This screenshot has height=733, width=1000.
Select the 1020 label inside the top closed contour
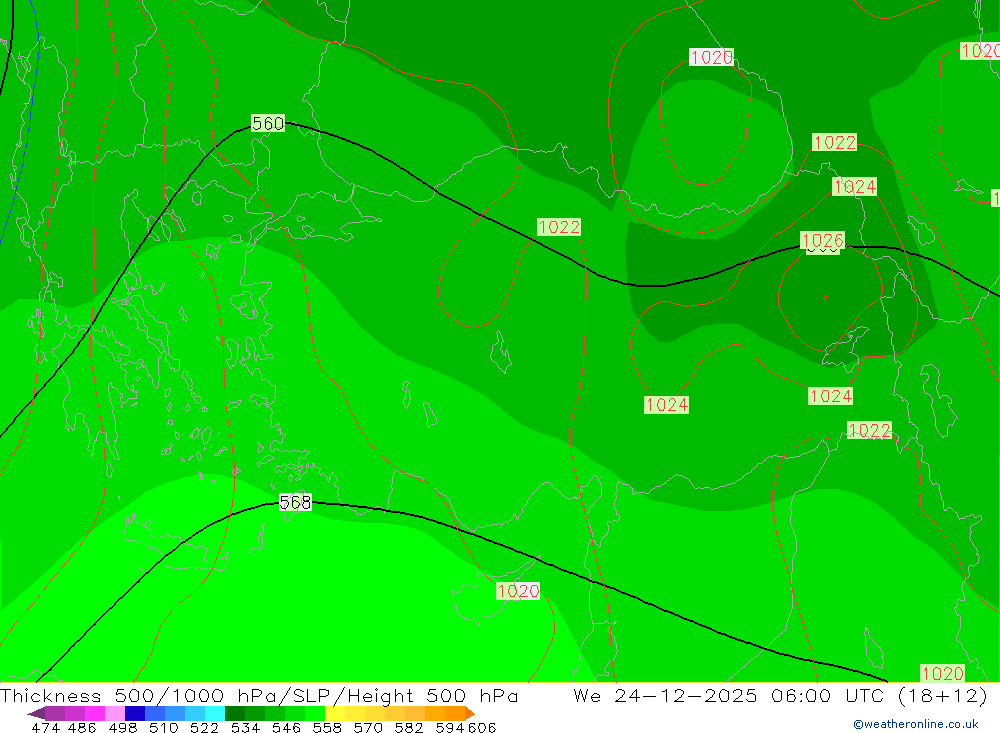pos(711,57)
